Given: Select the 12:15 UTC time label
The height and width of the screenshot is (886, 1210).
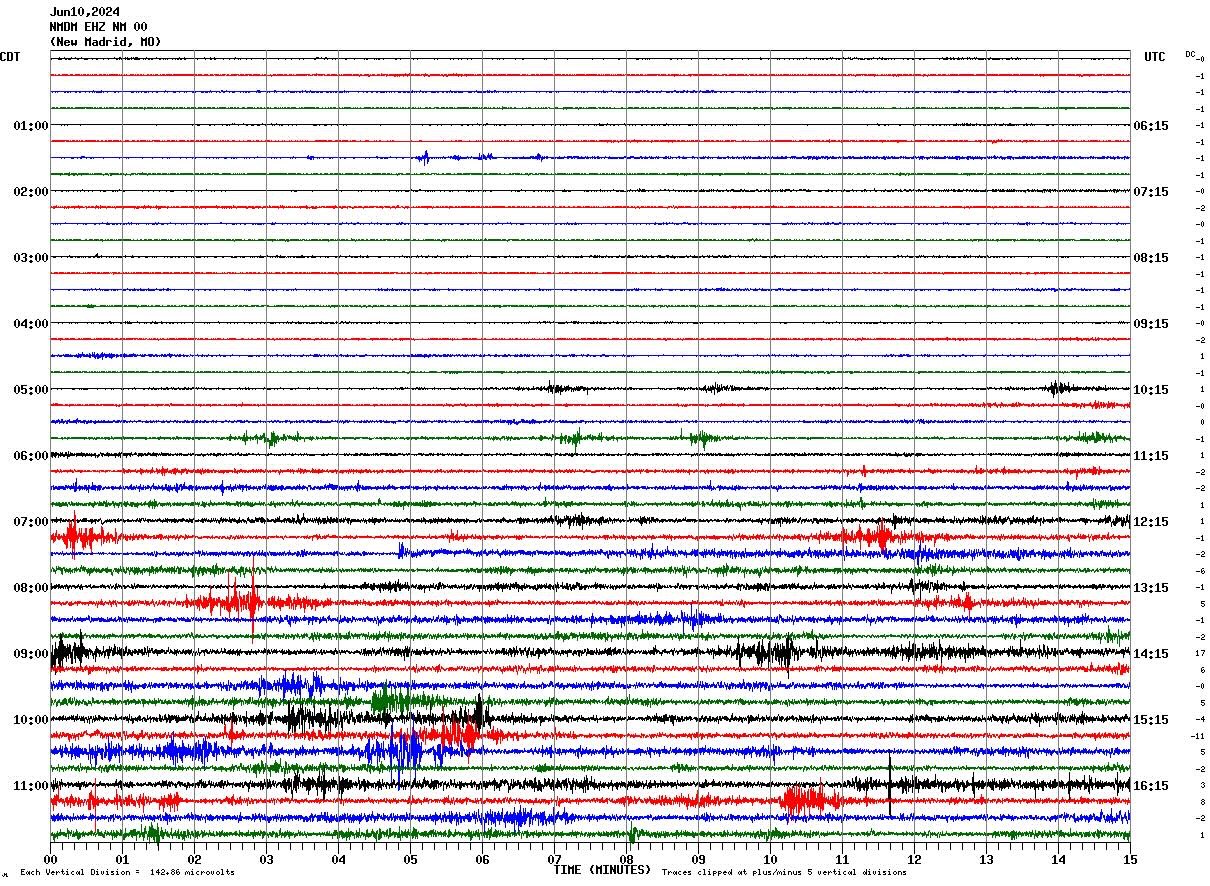Looking at the screenshot, I should pos(1151,522).
